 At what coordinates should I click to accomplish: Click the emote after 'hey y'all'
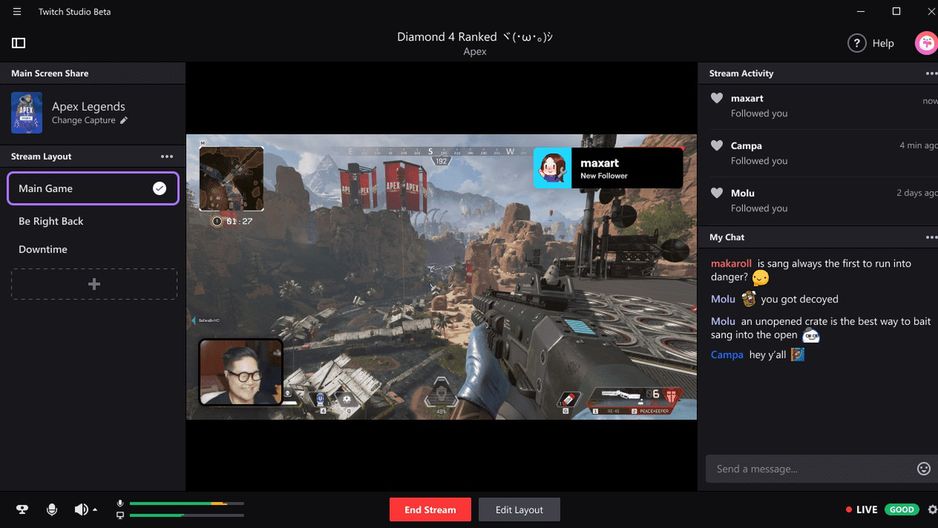click(798, 355)
